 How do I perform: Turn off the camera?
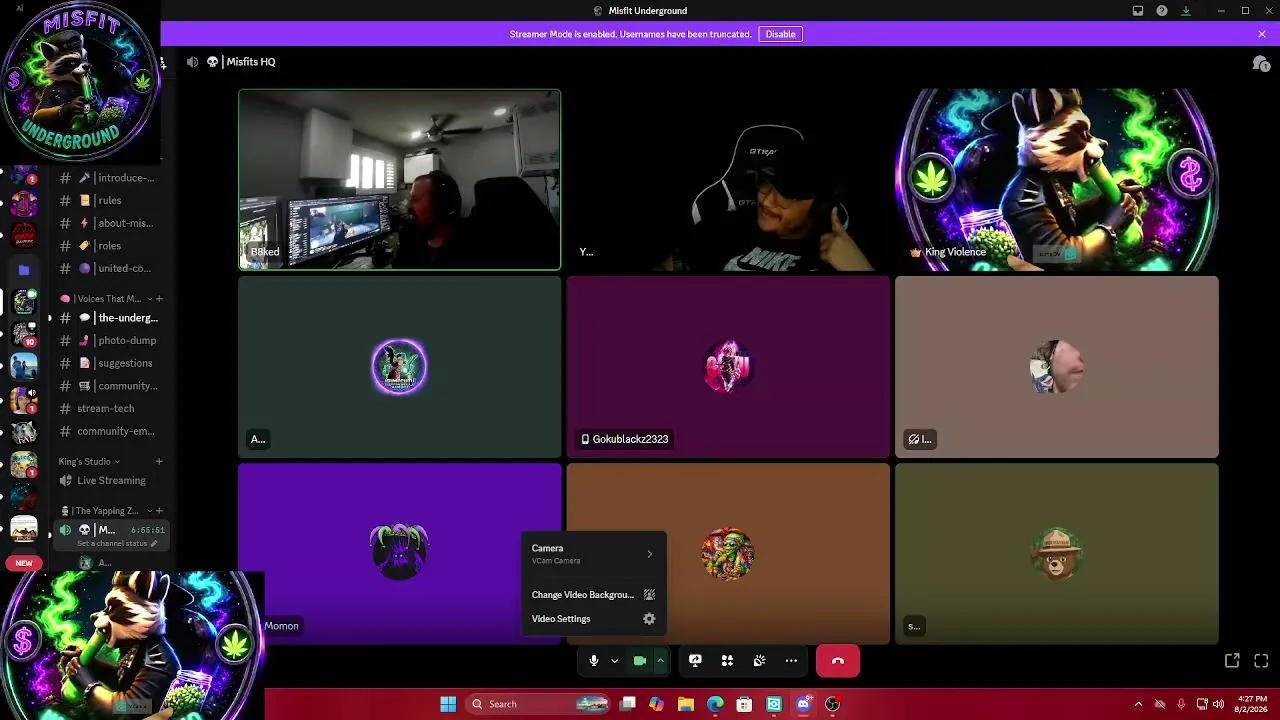[x=640, y=661]
